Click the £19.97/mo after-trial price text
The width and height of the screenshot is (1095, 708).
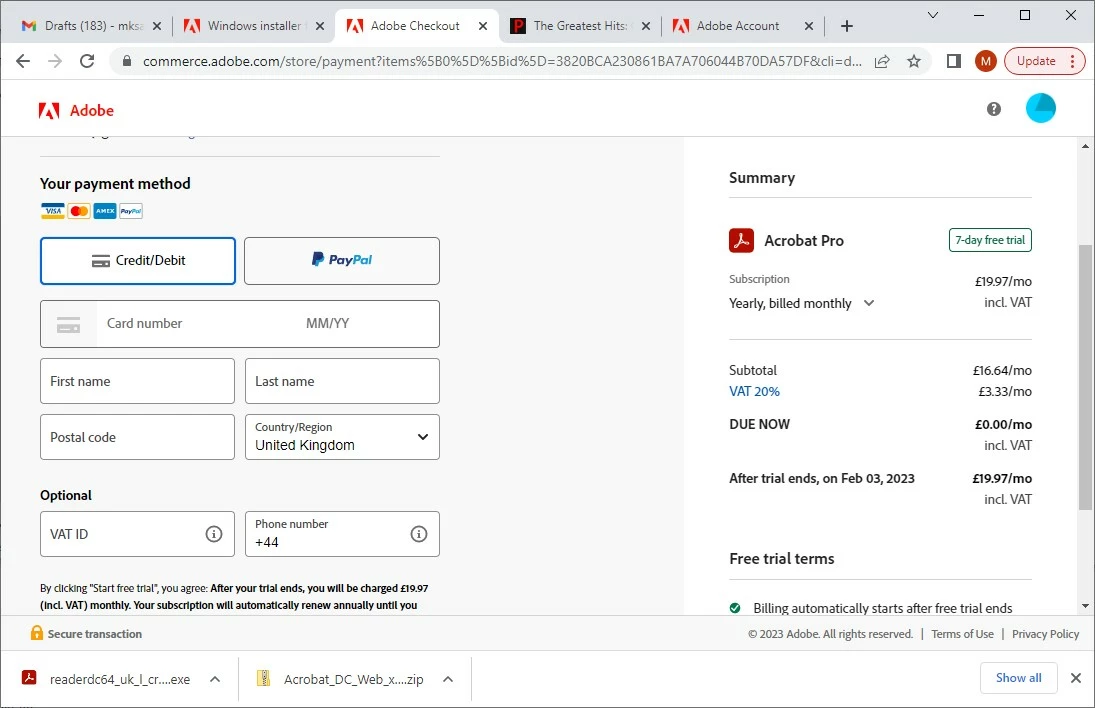pyautogui.click(x=1001, y=478)
